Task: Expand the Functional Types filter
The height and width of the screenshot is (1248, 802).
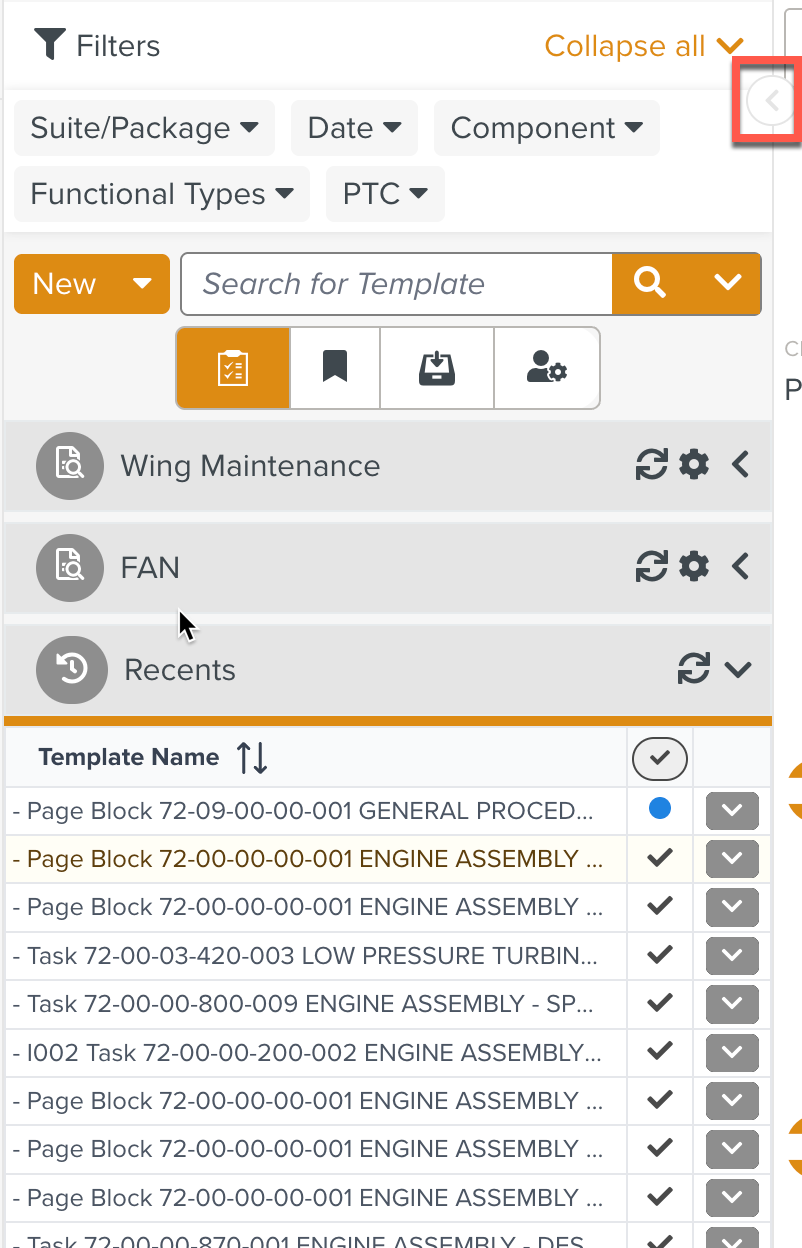Action: pyautogui.click(x=162, y=194)
